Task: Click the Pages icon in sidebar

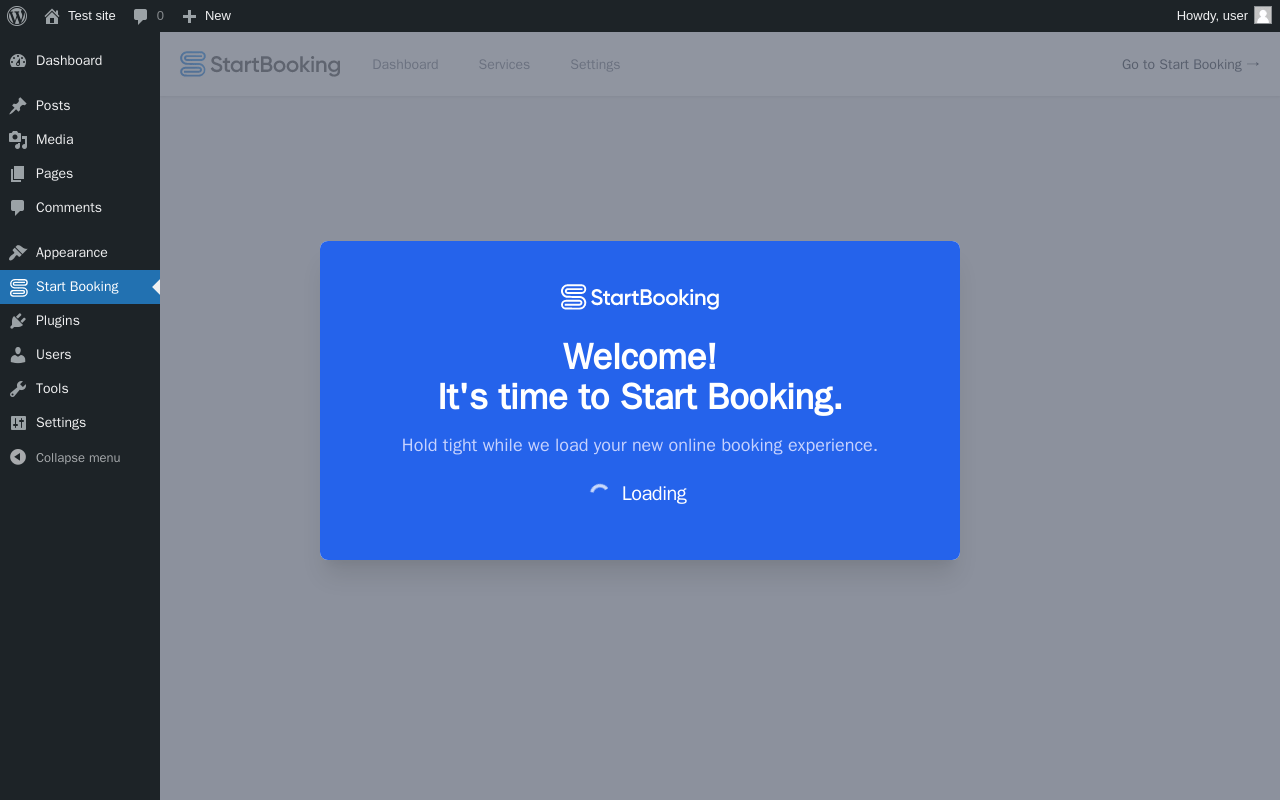Action: click(x=18, y=174)
